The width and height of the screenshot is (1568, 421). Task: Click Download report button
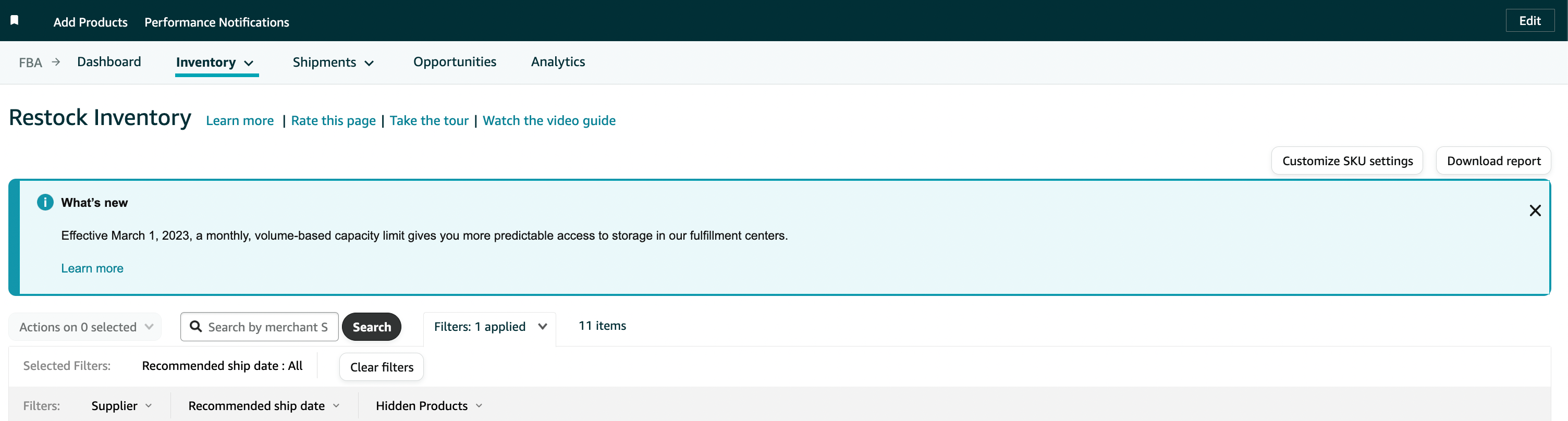[x=1493, y=160]
